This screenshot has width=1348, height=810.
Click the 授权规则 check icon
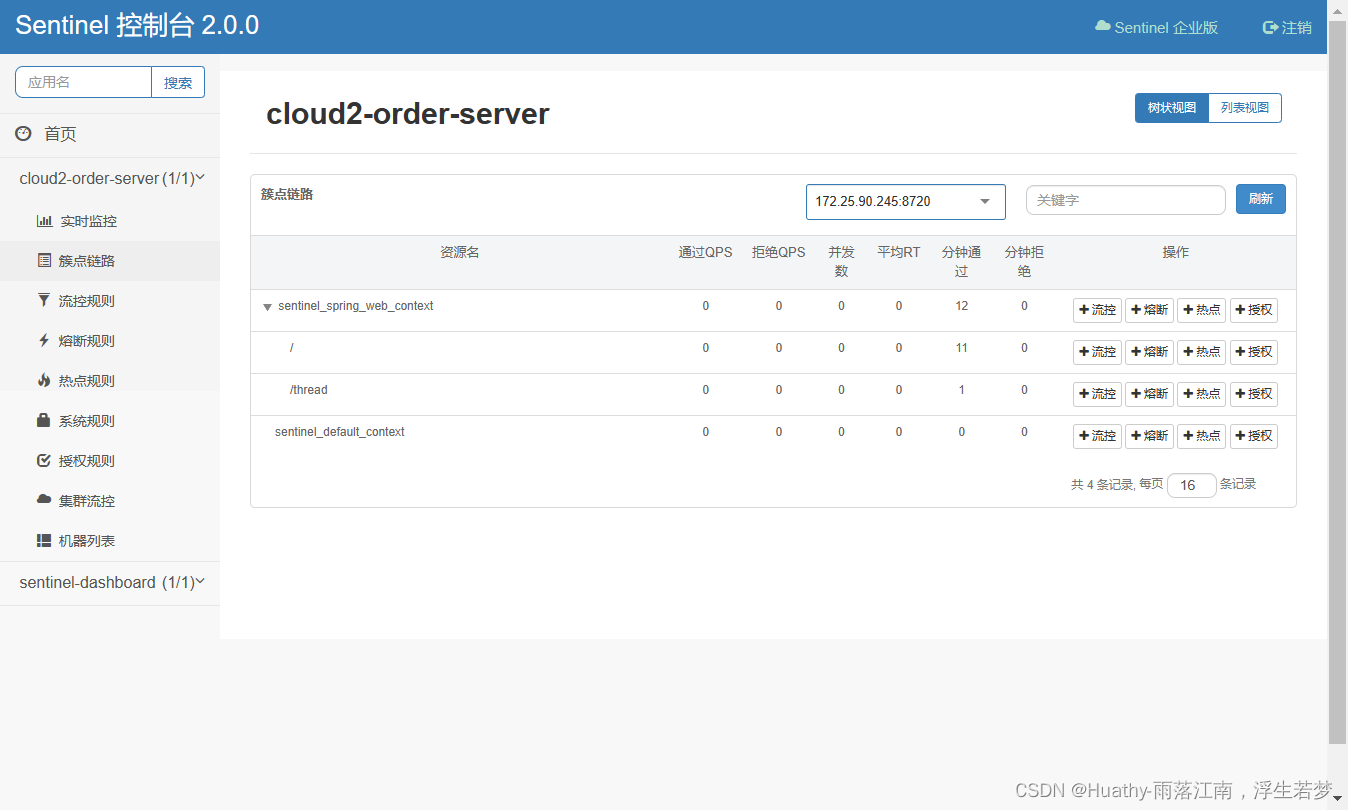click(44, 460)
